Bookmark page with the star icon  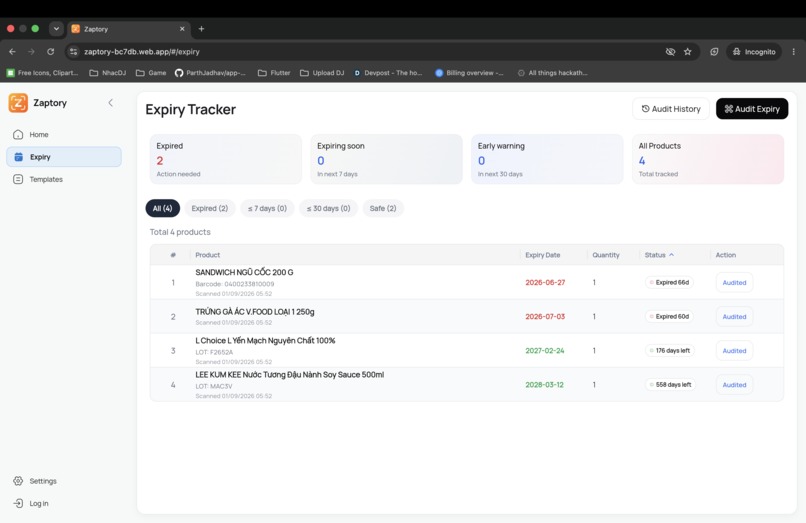(x=688, y=51)
